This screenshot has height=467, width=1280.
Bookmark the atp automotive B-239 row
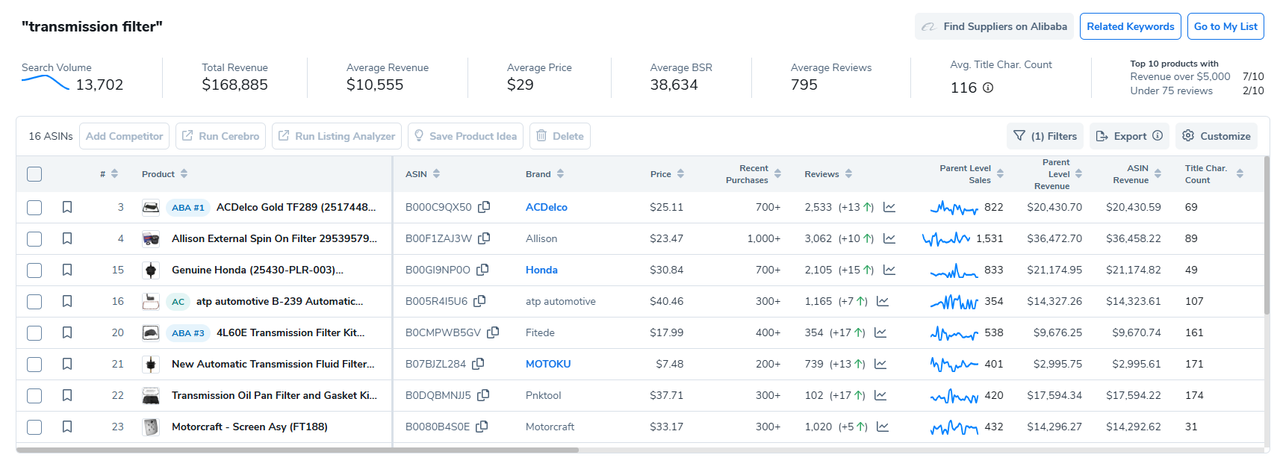point(67,301)
